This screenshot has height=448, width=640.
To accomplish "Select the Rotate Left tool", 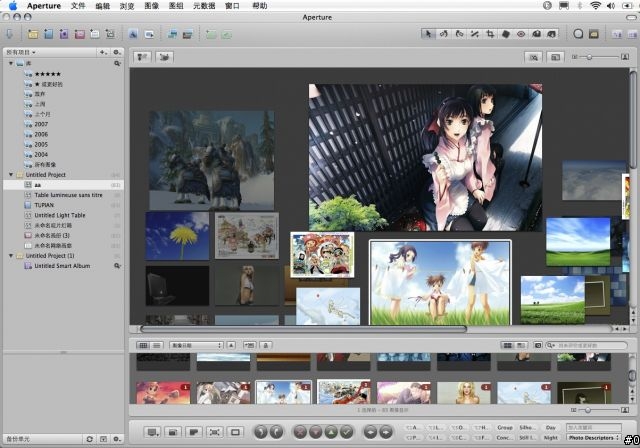I will 444,34.
